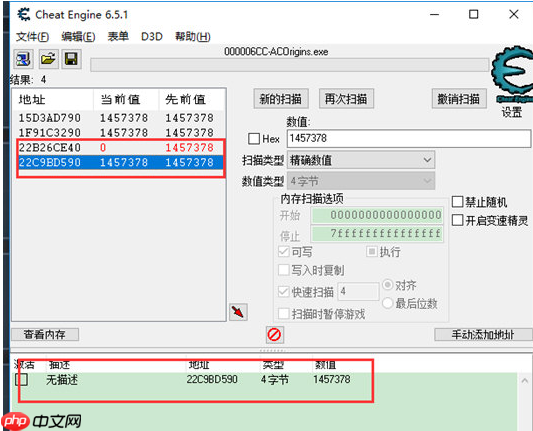Viewport: 533px width, 431px height.
Task: Click the 设置 label under the logo
Action: 512,112
